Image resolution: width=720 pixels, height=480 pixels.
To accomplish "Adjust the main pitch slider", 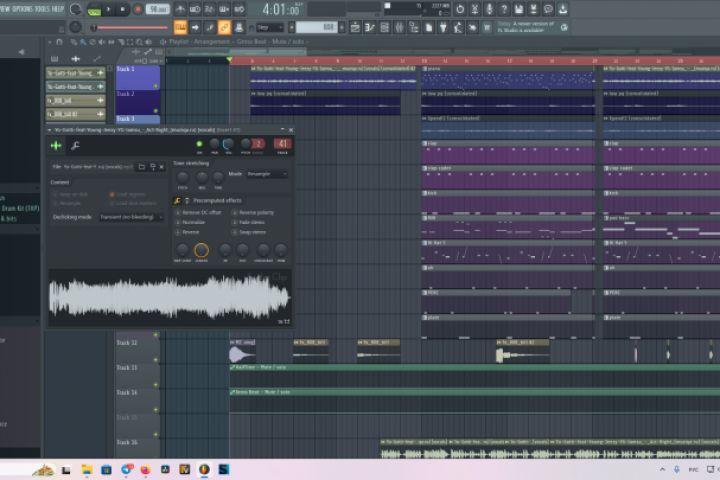I will 132,28.
